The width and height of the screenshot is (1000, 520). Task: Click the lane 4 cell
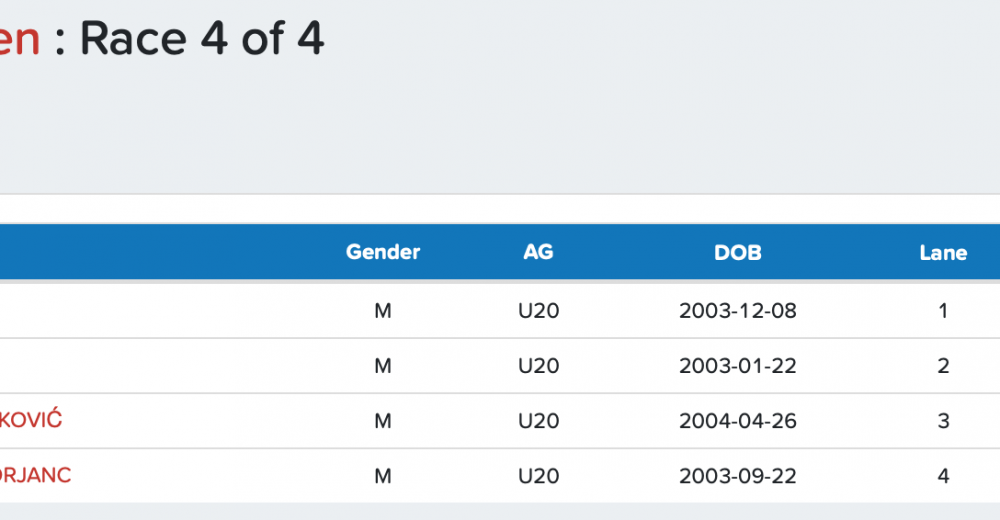point(943,476)
